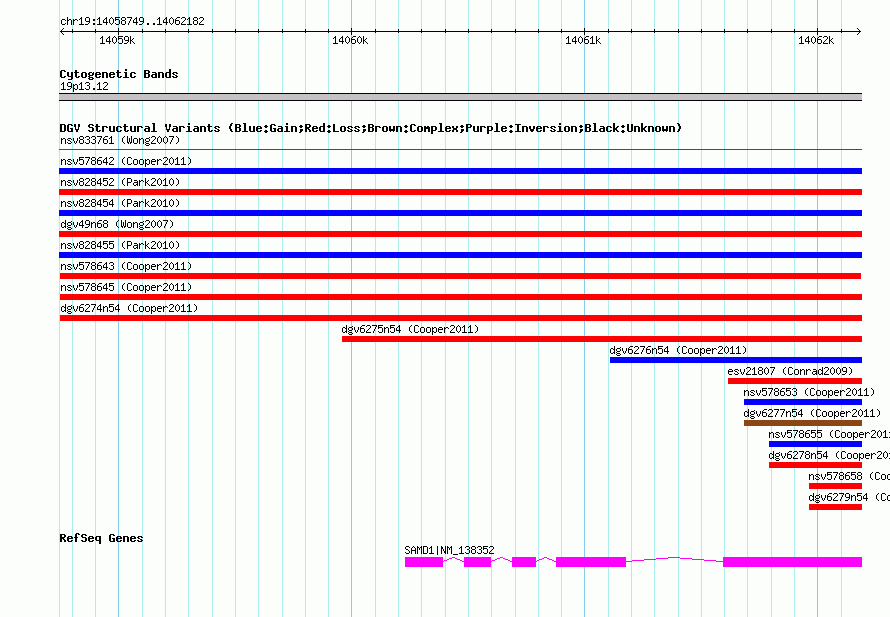Click the 14062k ruler tick label
This screenshot has height=617, width=890.
[816, 40]
